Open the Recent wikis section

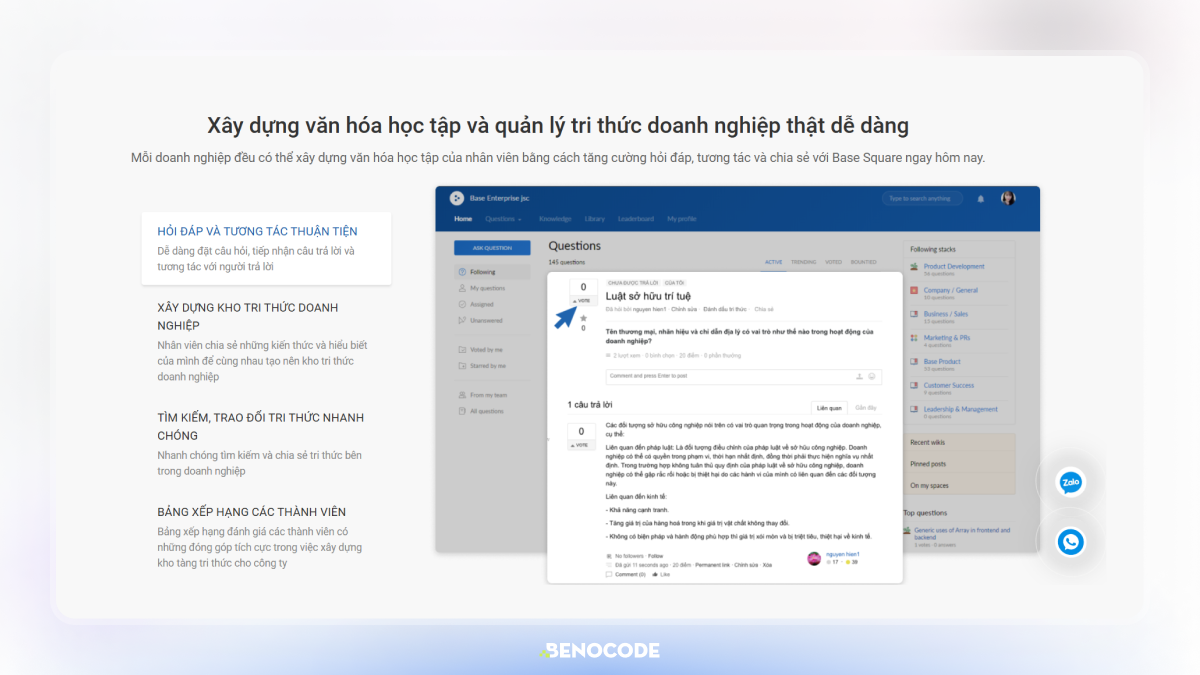point(959,442)
